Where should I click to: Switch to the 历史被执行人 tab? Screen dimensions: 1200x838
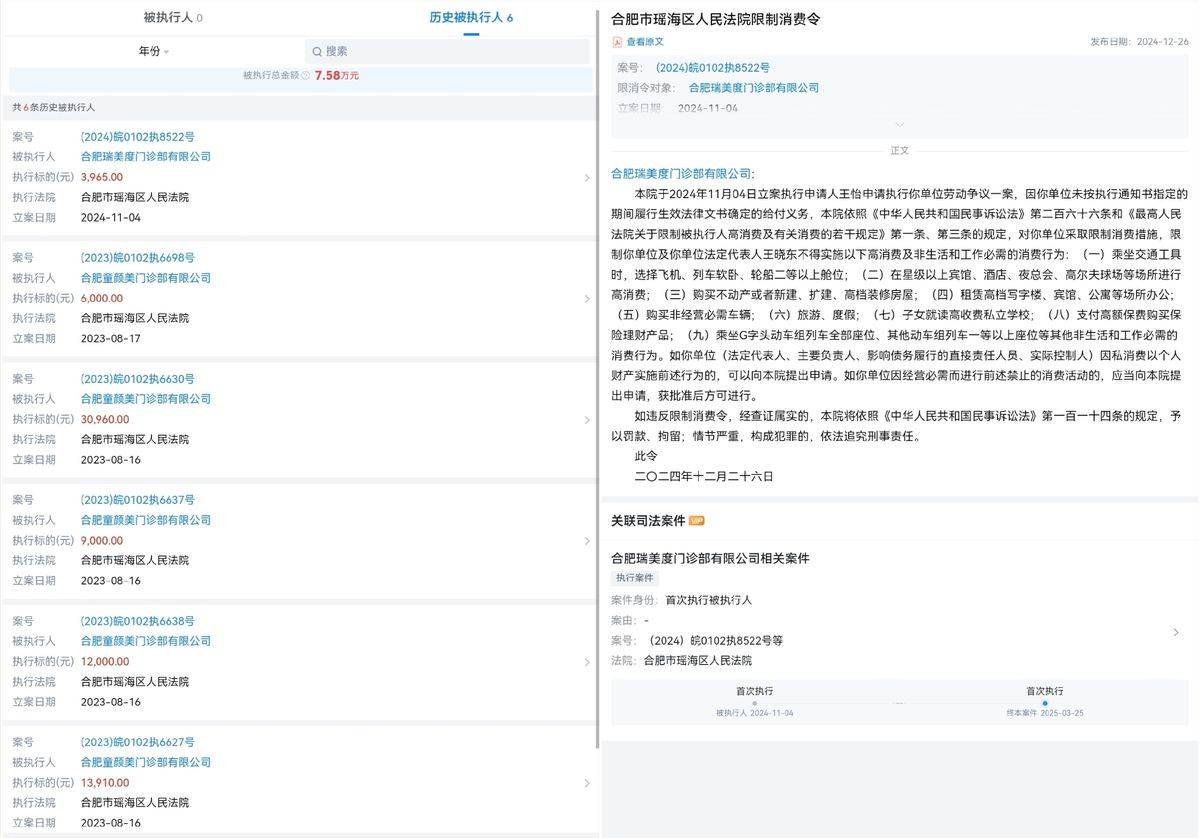point(471,18)
